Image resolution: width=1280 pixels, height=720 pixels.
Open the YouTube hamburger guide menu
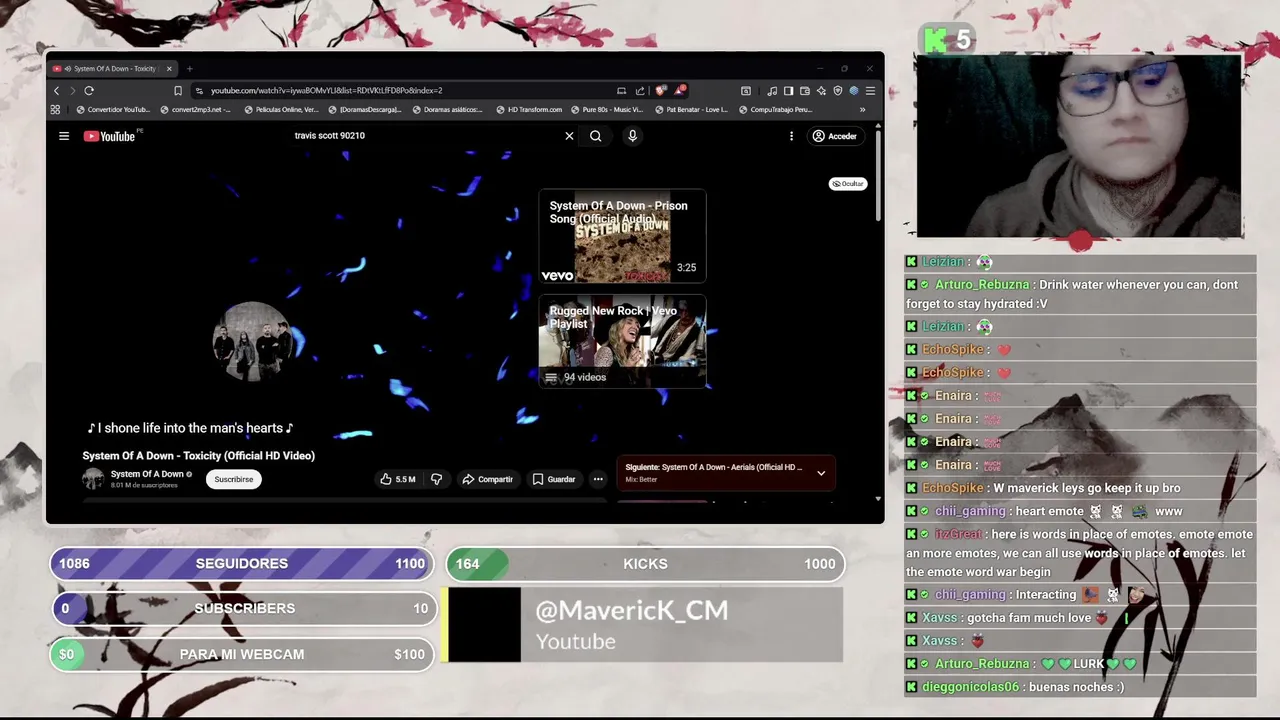click(64, 136)
